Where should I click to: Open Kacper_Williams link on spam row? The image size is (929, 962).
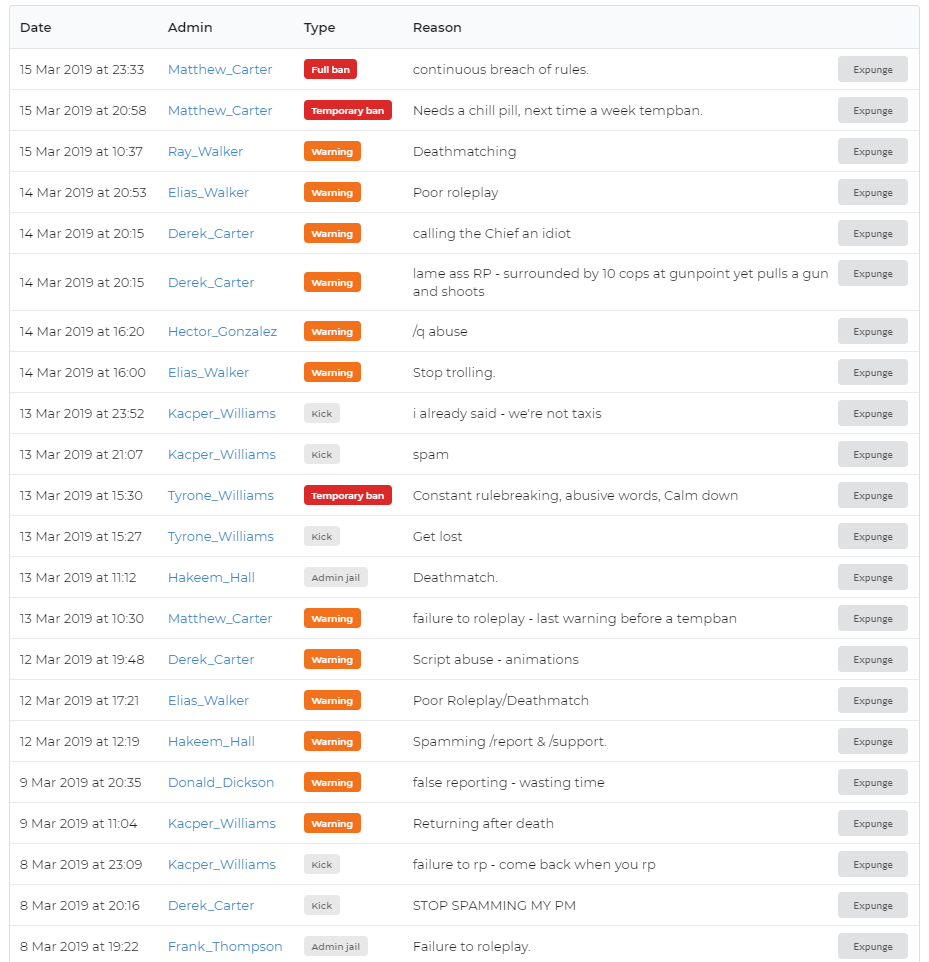[222, 455]
